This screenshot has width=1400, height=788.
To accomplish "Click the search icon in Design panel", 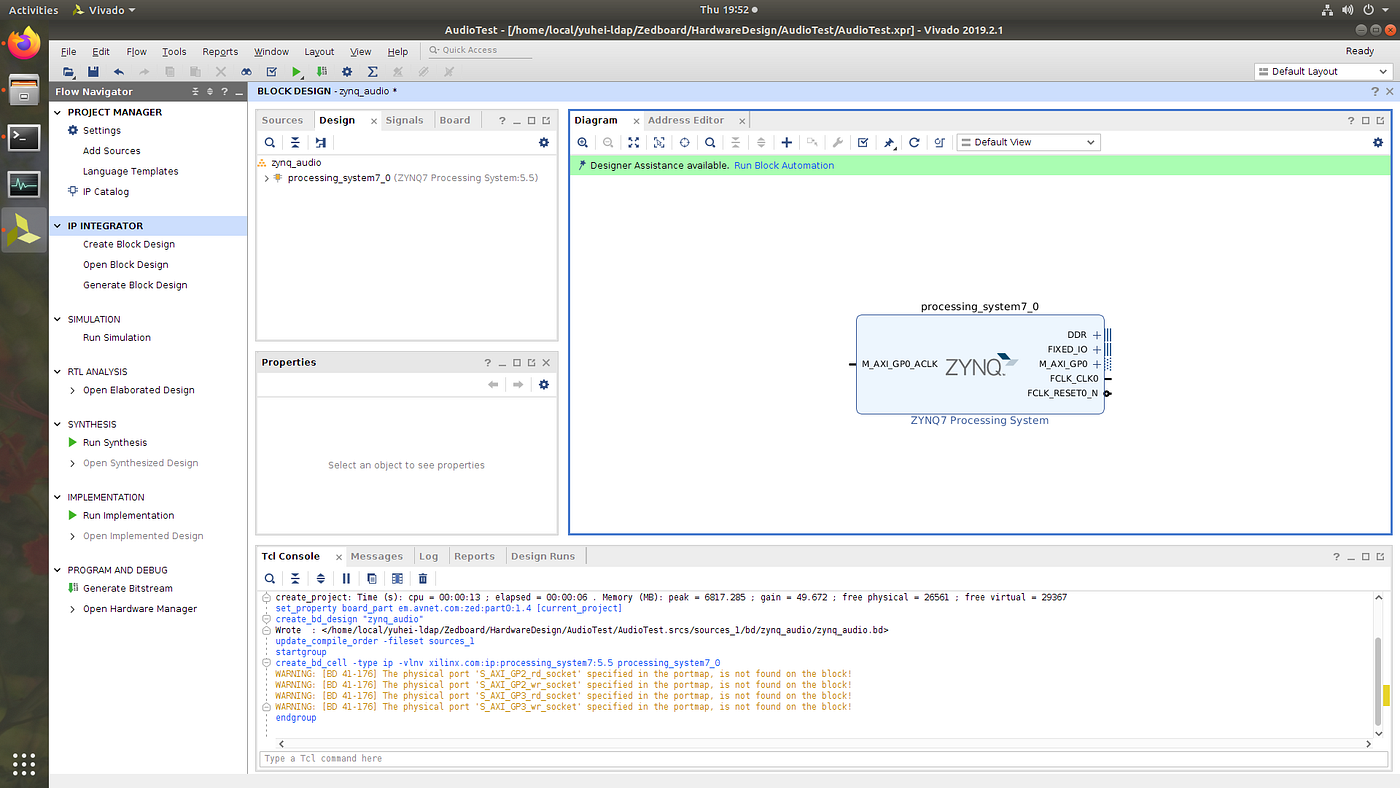I will [270, 143].
